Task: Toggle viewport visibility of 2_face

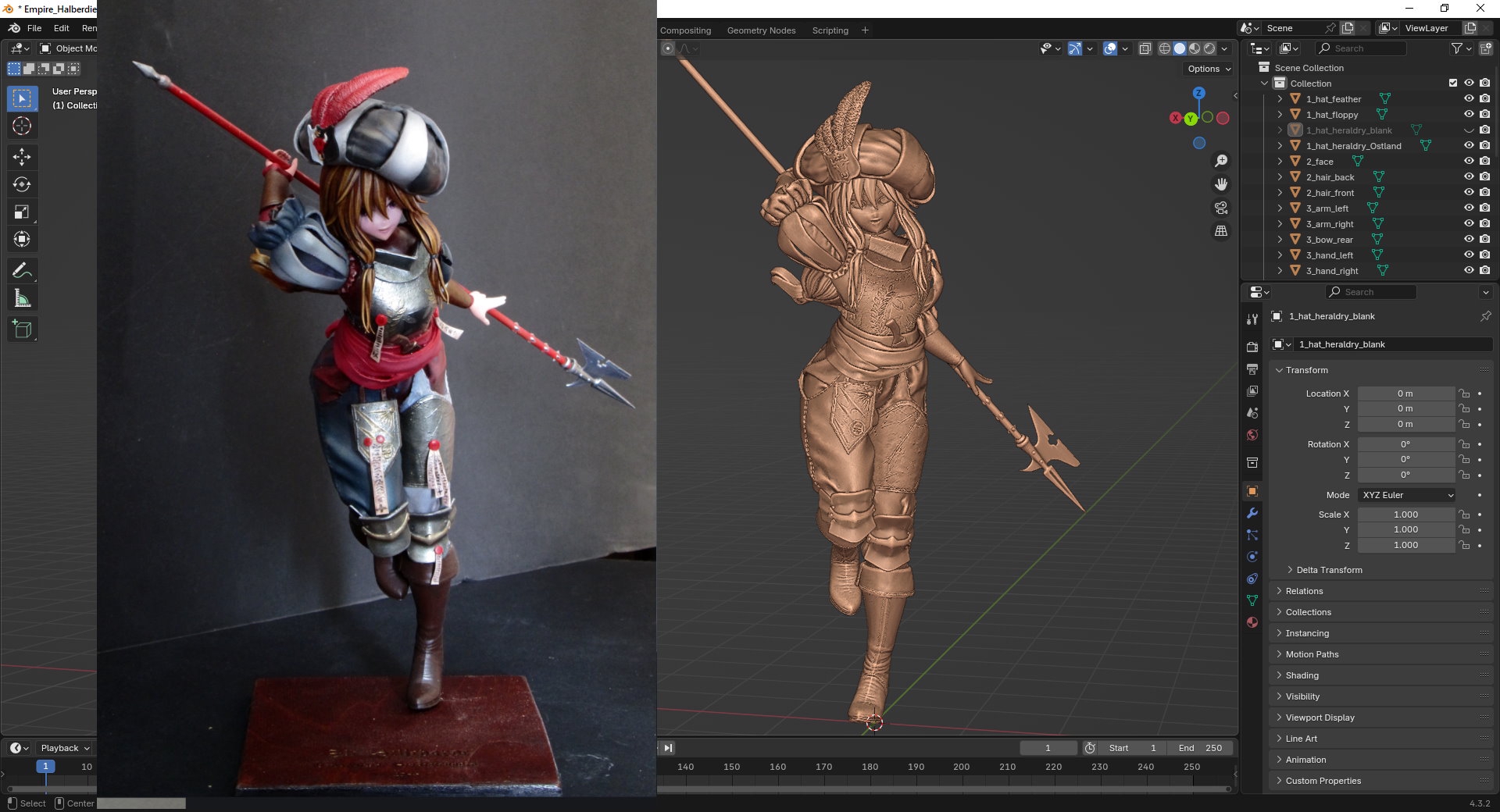Action: coord(1469,161)
